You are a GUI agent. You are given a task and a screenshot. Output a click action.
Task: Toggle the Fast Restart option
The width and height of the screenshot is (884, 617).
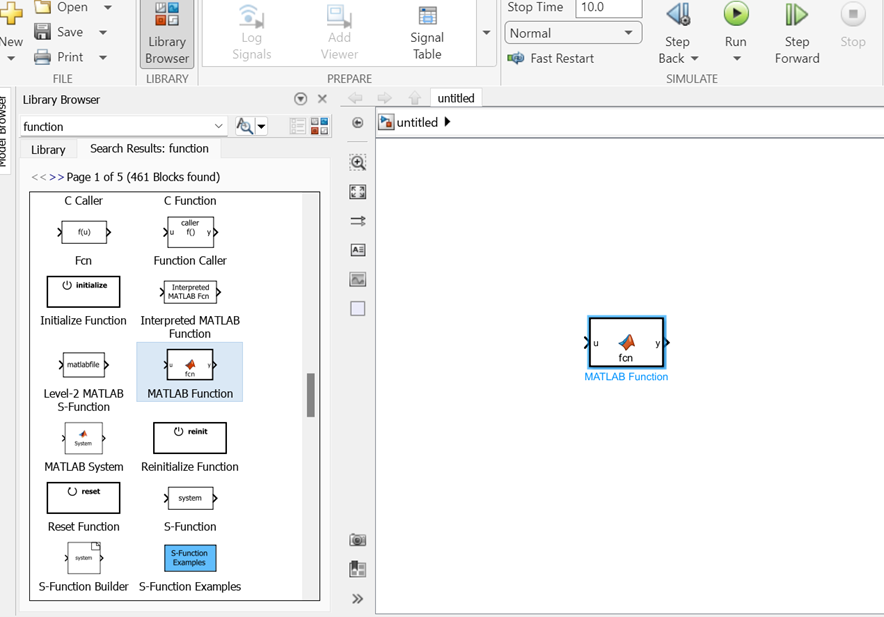pos(551,58)
